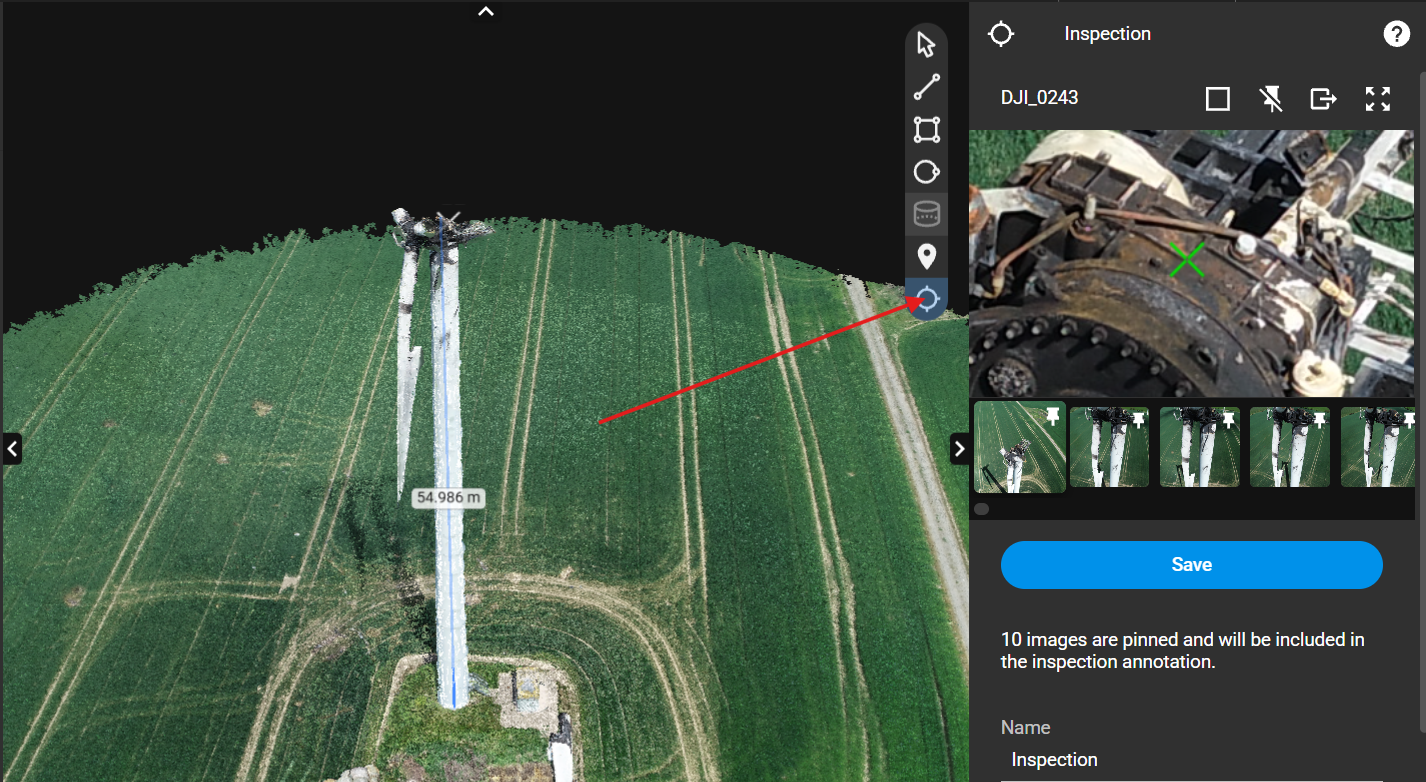This screenshot has width=1426, height=782.
Task: Open the help question mark icon
Action: pos(1396,34)
